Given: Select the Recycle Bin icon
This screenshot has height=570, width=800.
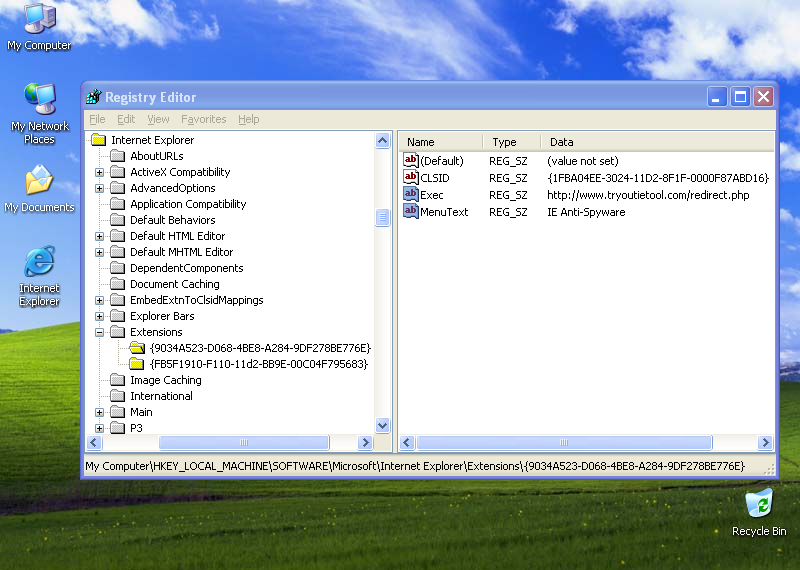Looking at the screenshot, I should [758, 504].
